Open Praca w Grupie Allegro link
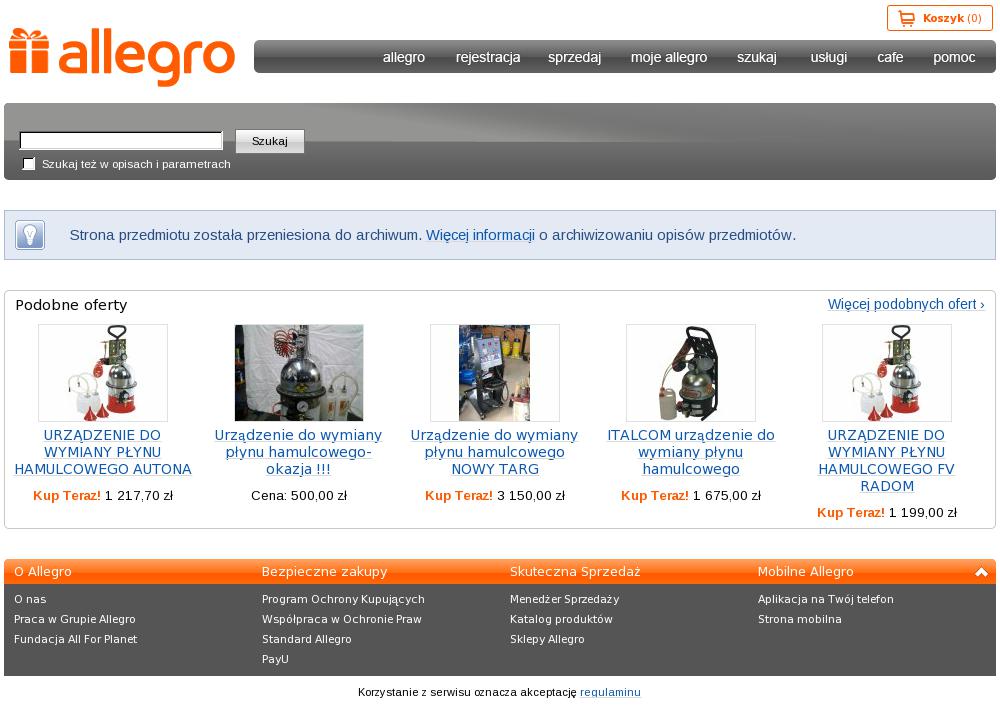This screenshot has width=1000, height=712. coord(75,619)
